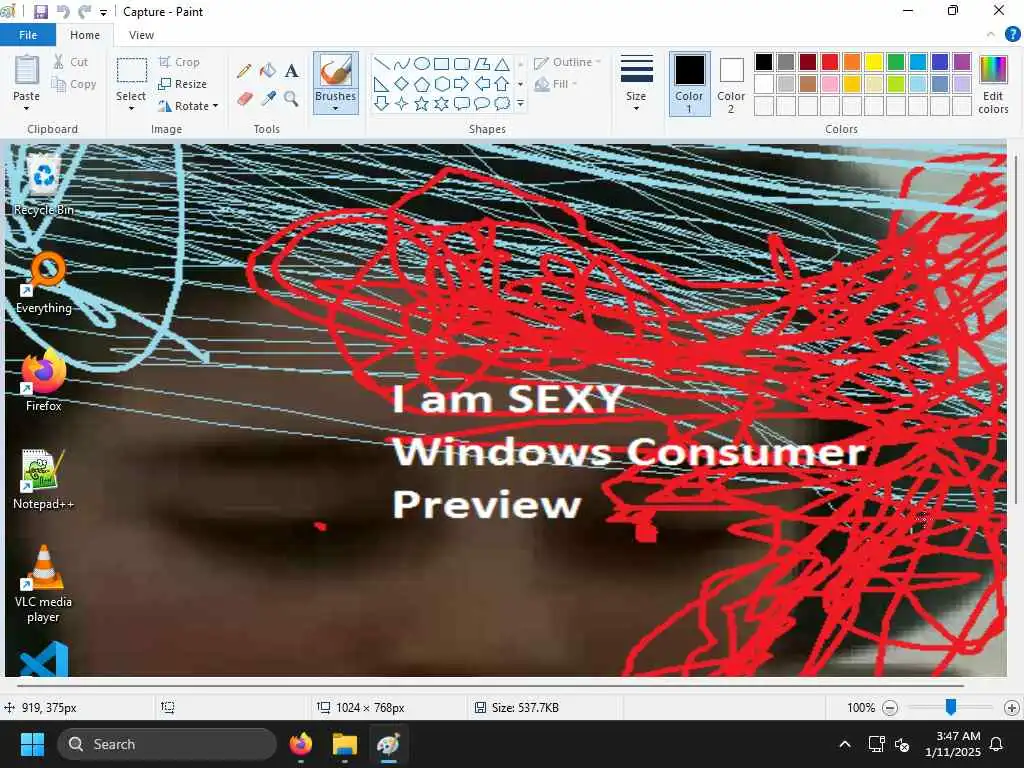Choose the Down arrow shape
The width and height of the screenshot is (1024, 768).
pos(382,103)
